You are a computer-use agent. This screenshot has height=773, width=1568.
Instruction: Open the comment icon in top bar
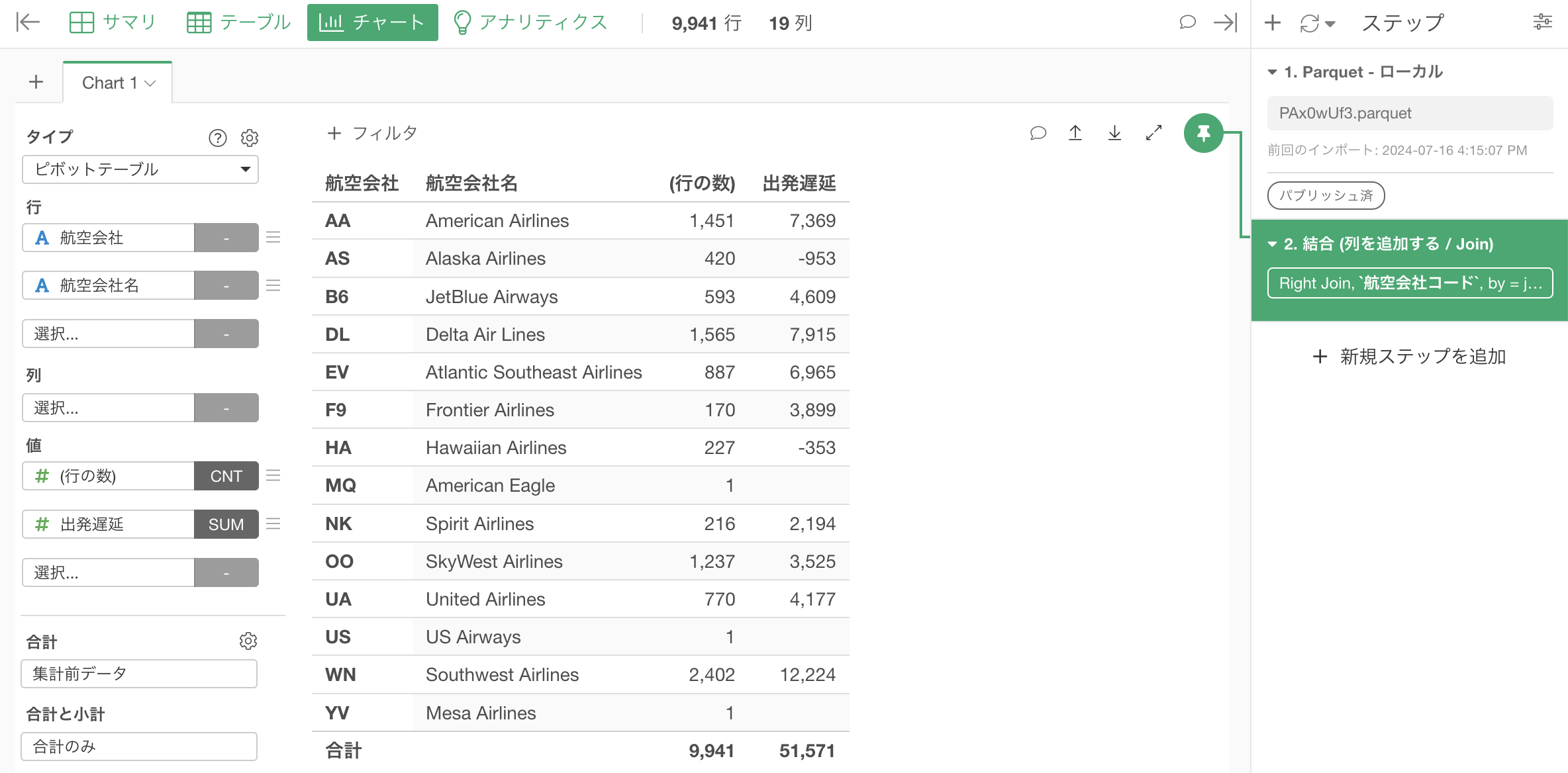[1187, 23]
